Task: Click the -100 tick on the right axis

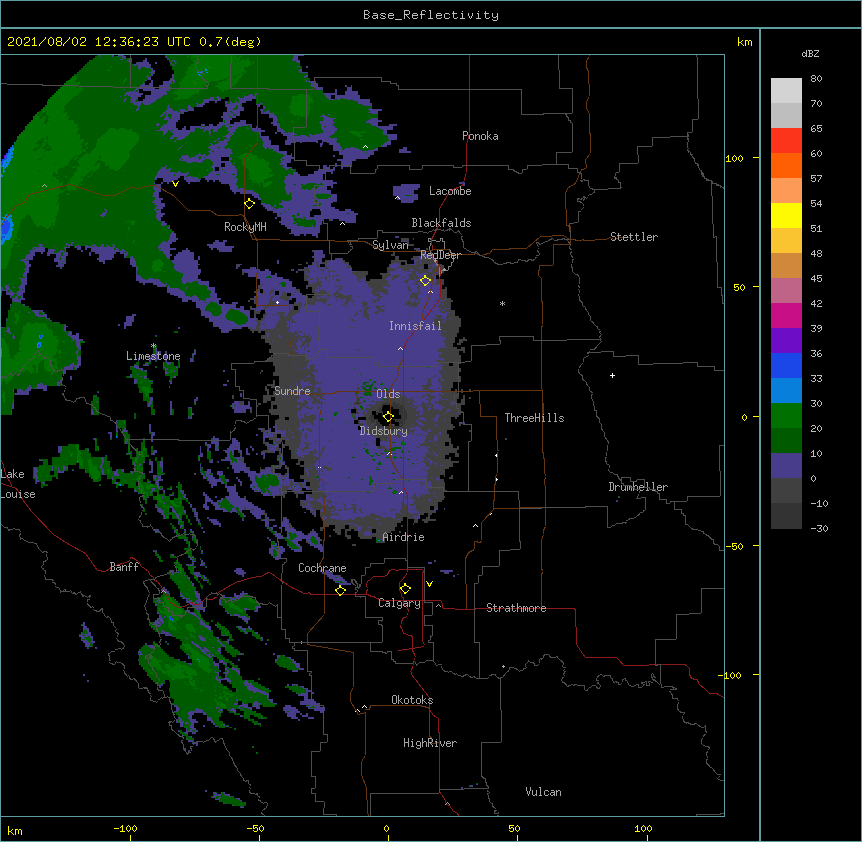Action: coord(731,675)
